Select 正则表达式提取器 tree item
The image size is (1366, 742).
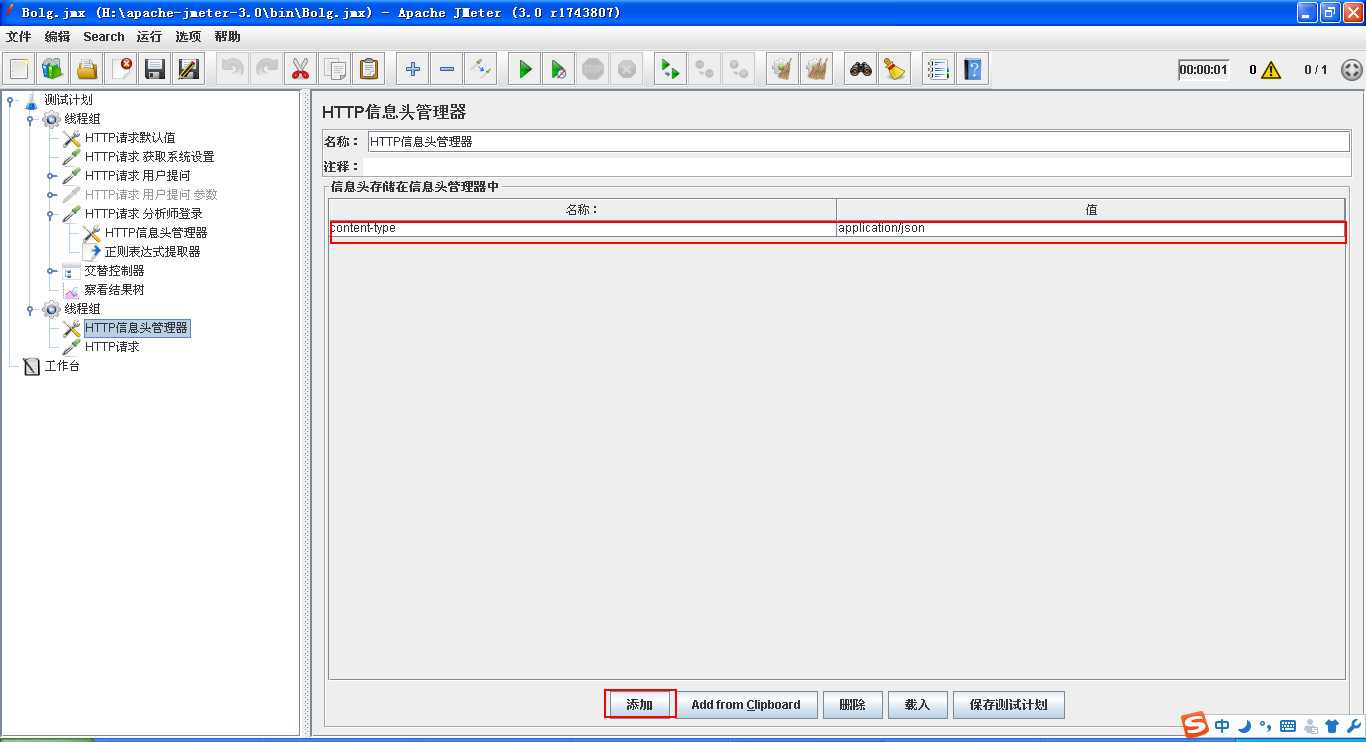pyautogui.click(x=152, y=252)
